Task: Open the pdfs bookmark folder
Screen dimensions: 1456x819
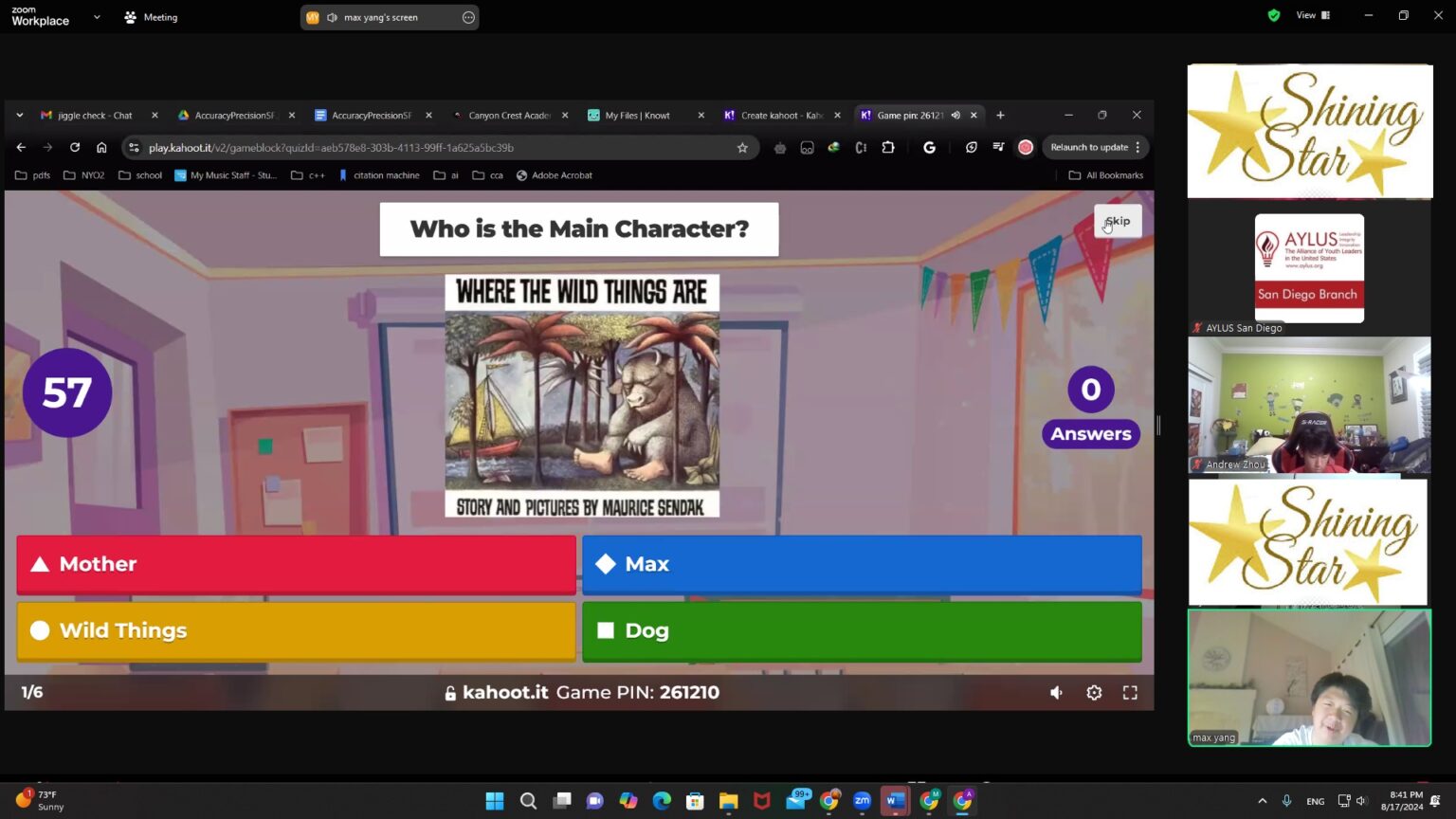Action: tap(33, 175)
